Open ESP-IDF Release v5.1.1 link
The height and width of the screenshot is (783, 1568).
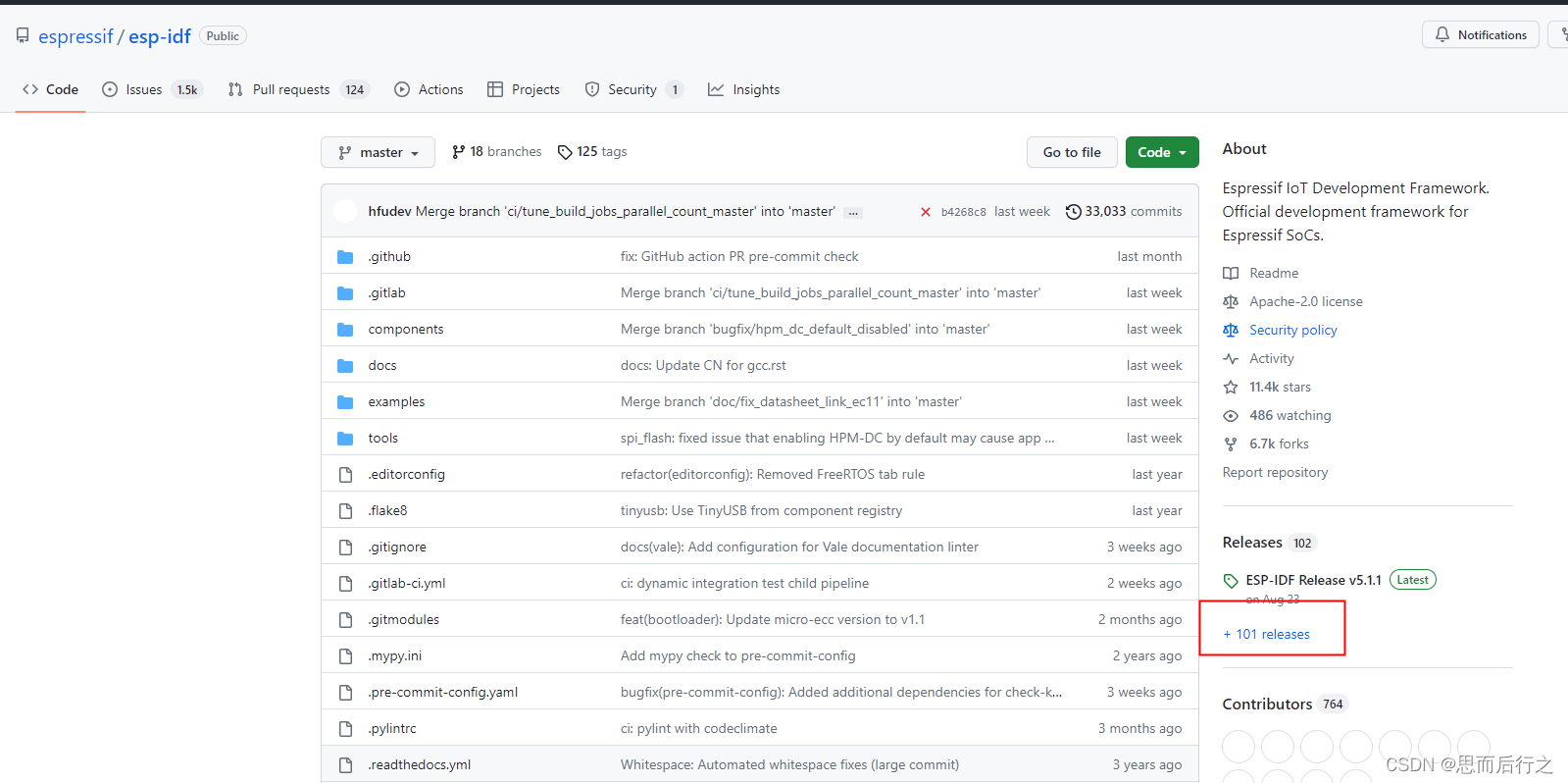click(x=1314, y=581)
